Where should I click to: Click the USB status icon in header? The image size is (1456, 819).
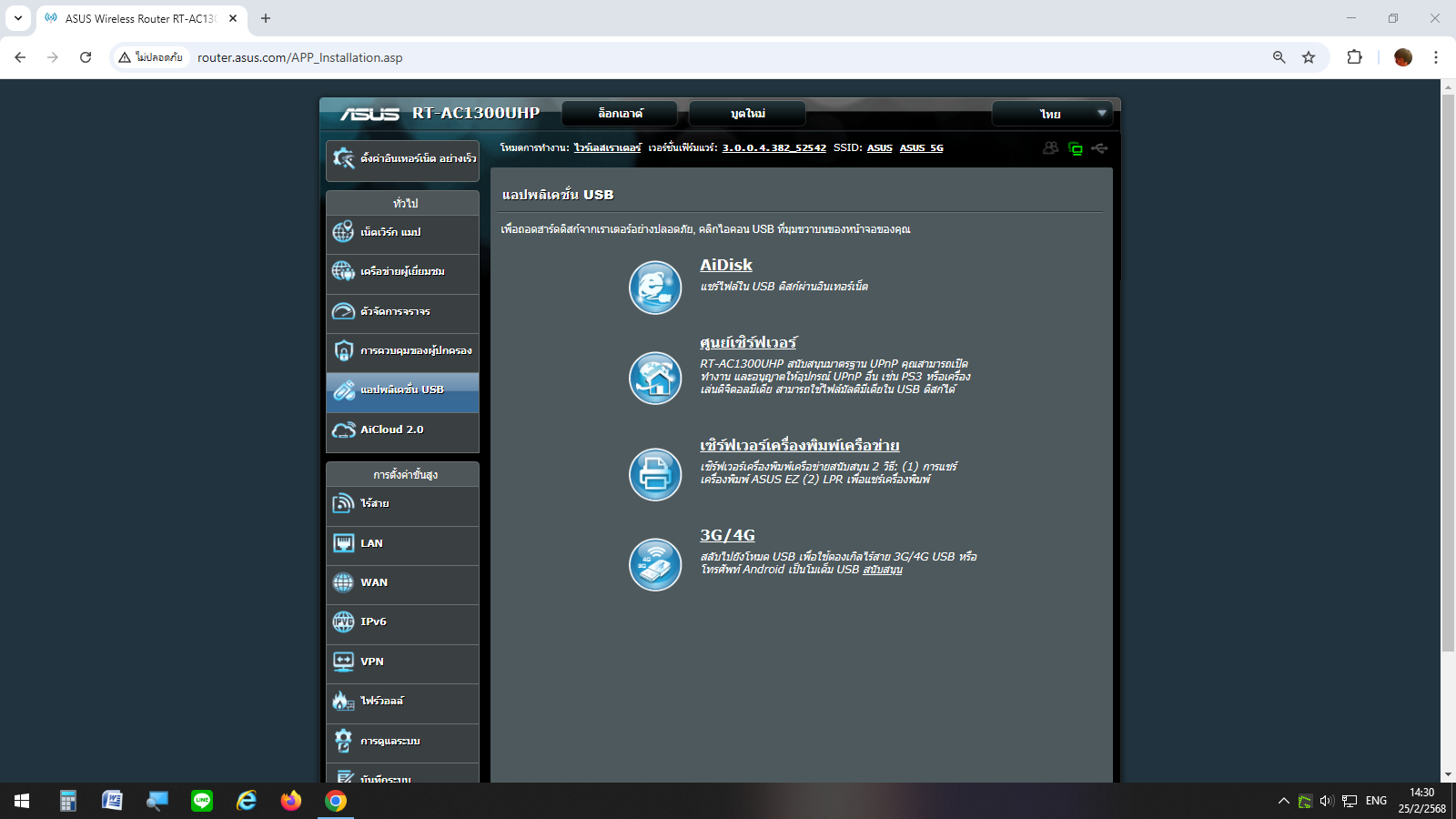pos(1100,148)
